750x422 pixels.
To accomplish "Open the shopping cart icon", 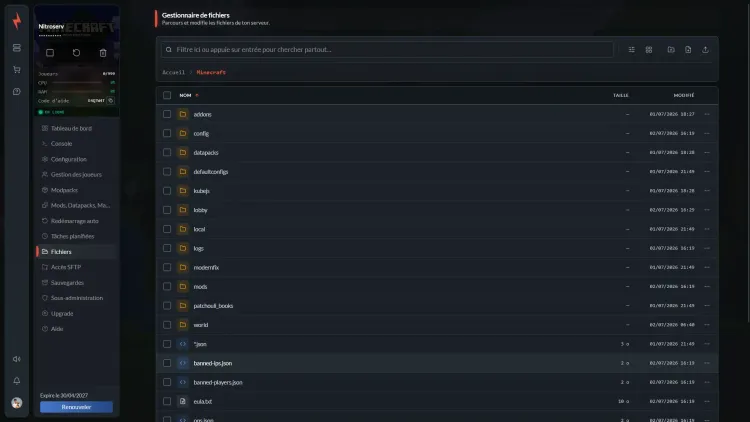I will point(17,70).
